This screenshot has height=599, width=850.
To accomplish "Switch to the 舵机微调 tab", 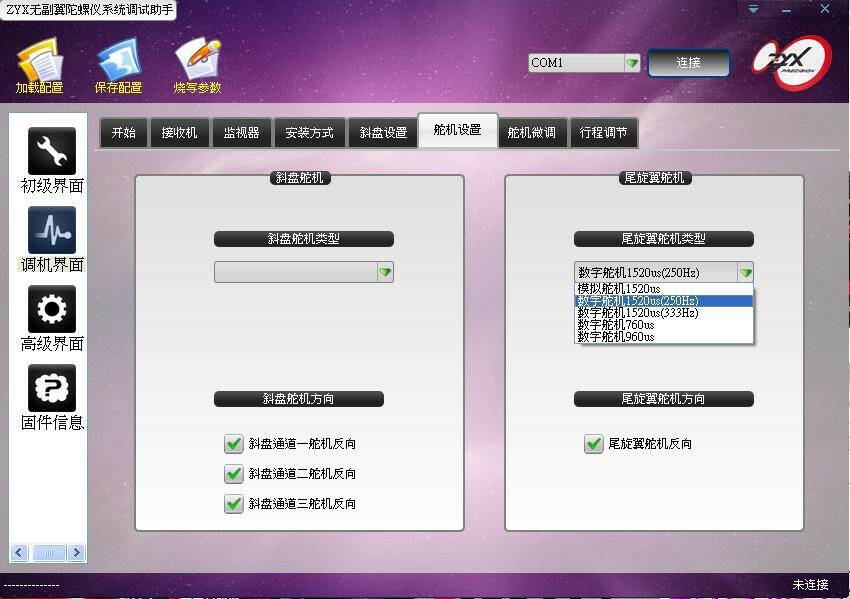I will point(532,133).
